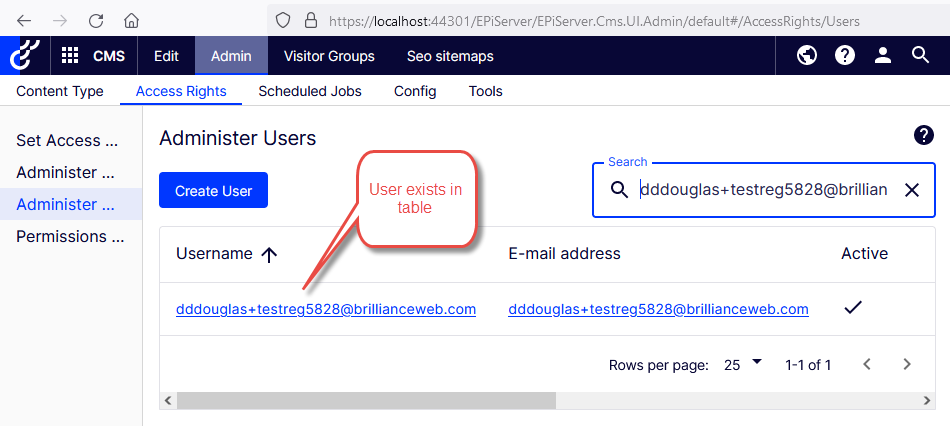Open help from top navigation bar
This screenshot has height=426, width=950.
tap(845, 56)
